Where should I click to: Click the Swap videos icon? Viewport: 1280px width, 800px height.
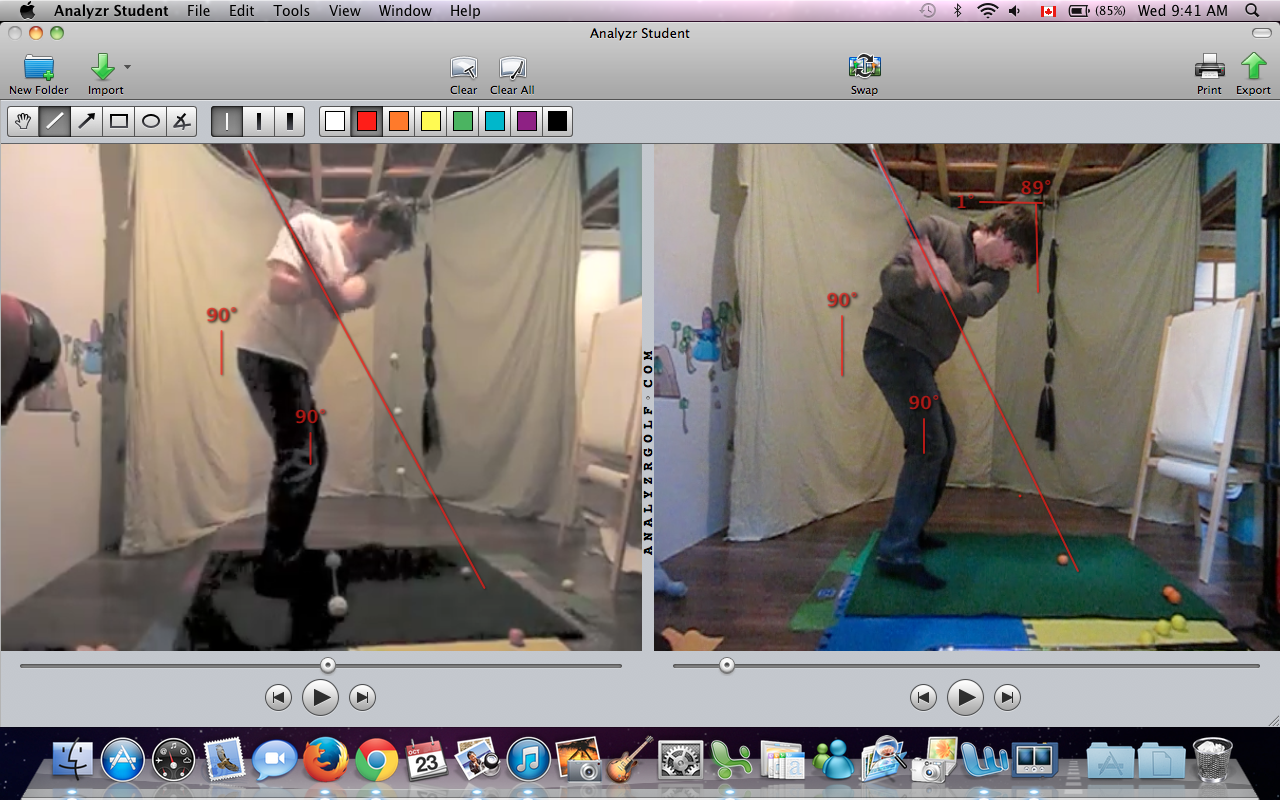[864, 68]
